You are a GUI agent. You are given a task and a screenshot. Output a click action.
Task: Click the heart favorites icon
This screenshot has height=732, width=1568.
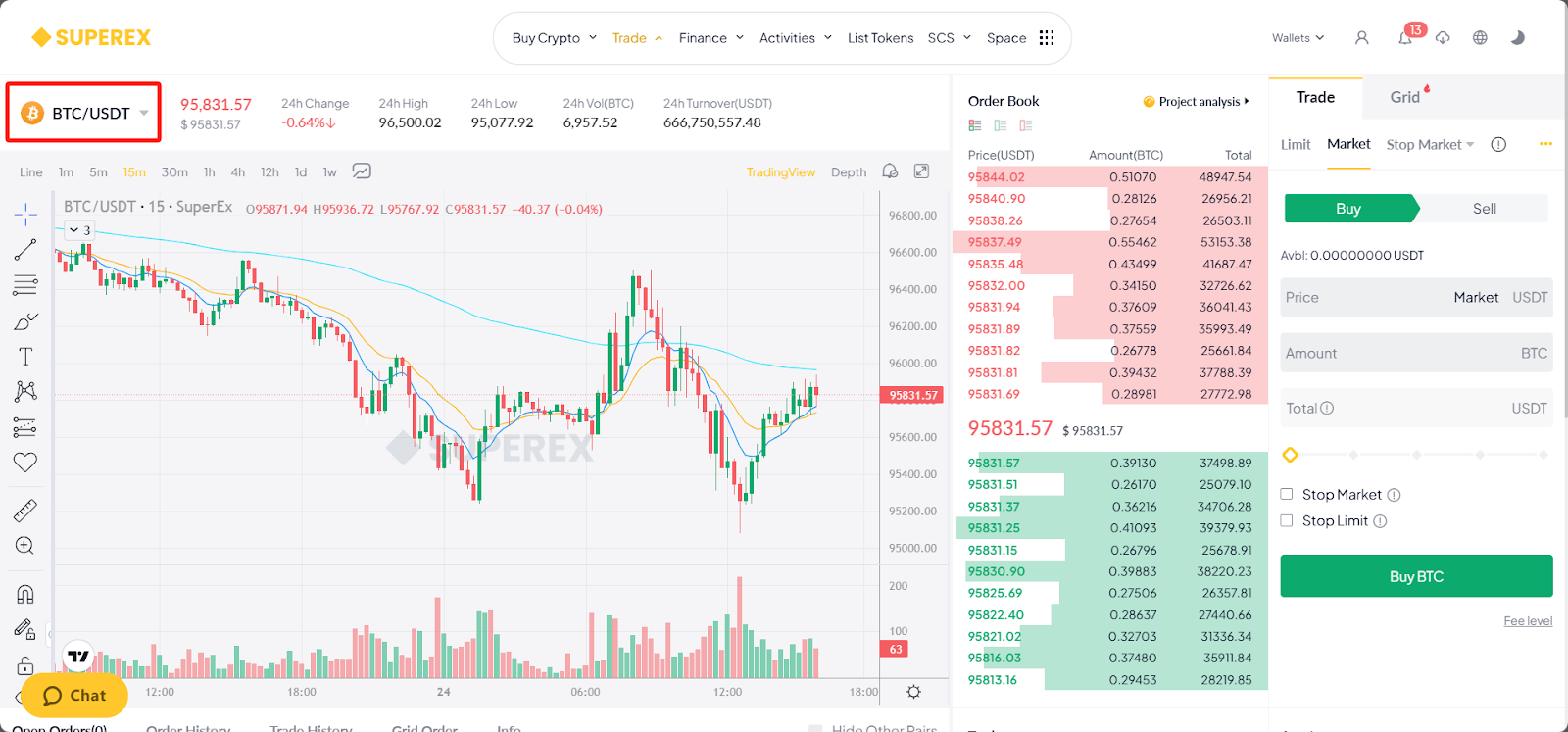coord(25,463)
